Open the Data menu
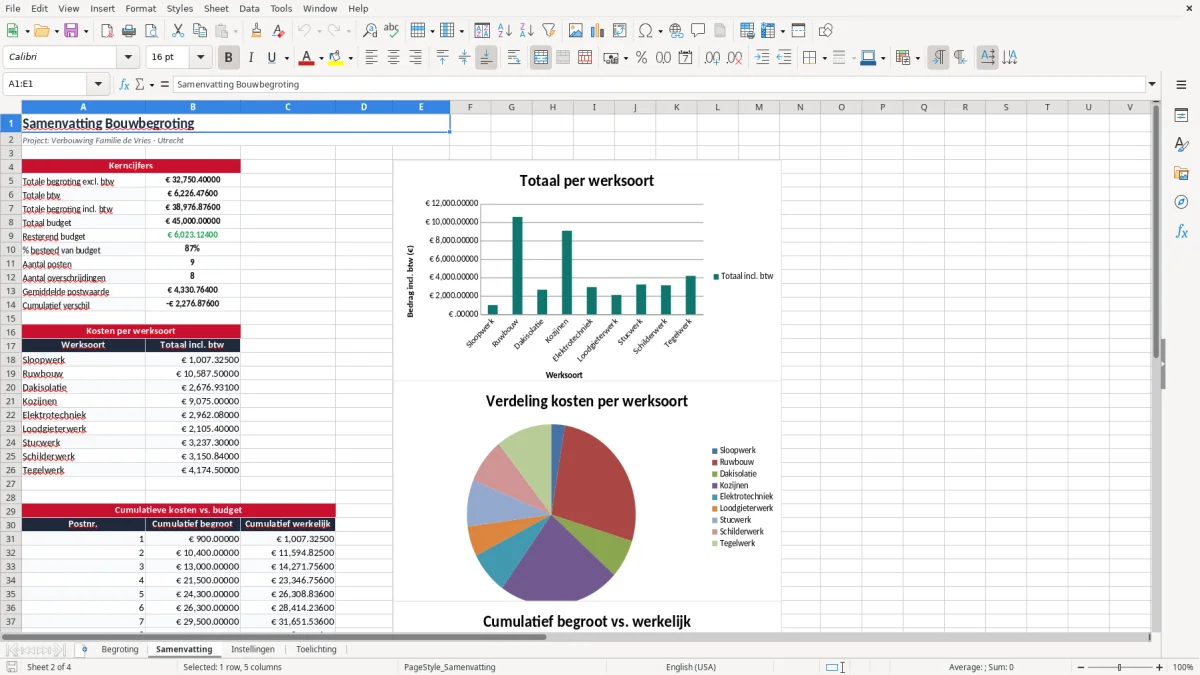 (x=249, y=8)
